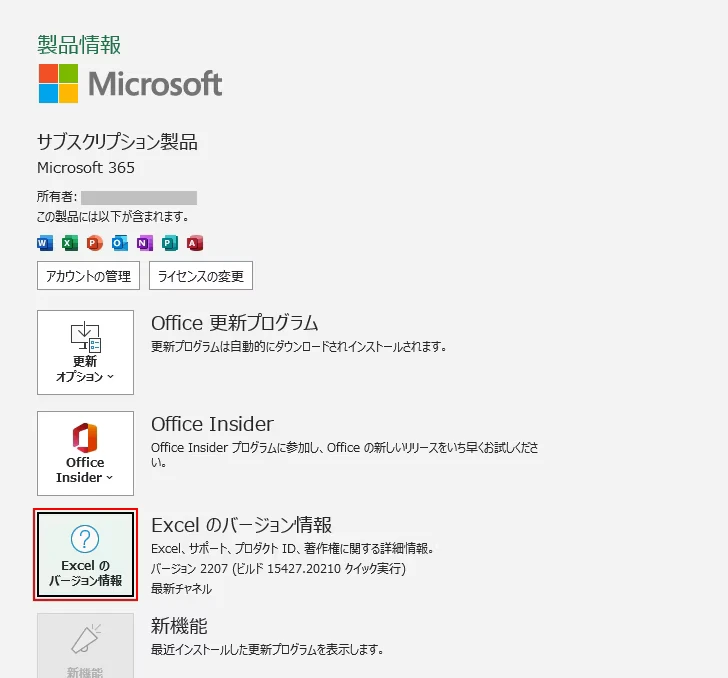This screenshot has width=728, height=678.
Task: Expand the 更新オプション dropdown
Action: pos(85,352)
